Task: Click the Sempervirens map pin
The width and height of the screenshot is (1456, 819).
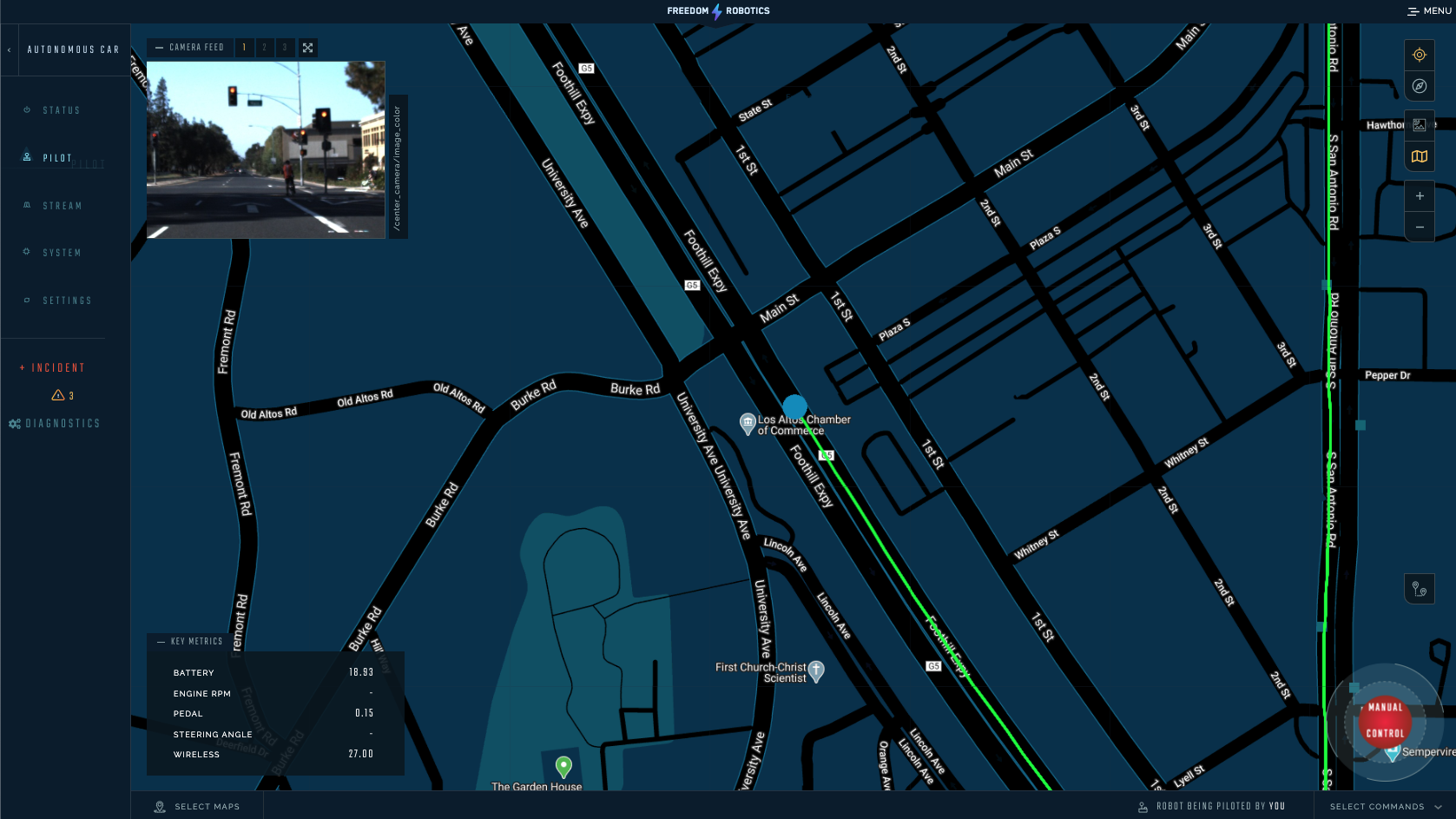Action: pyautogui.click(x=1393, y=752)
